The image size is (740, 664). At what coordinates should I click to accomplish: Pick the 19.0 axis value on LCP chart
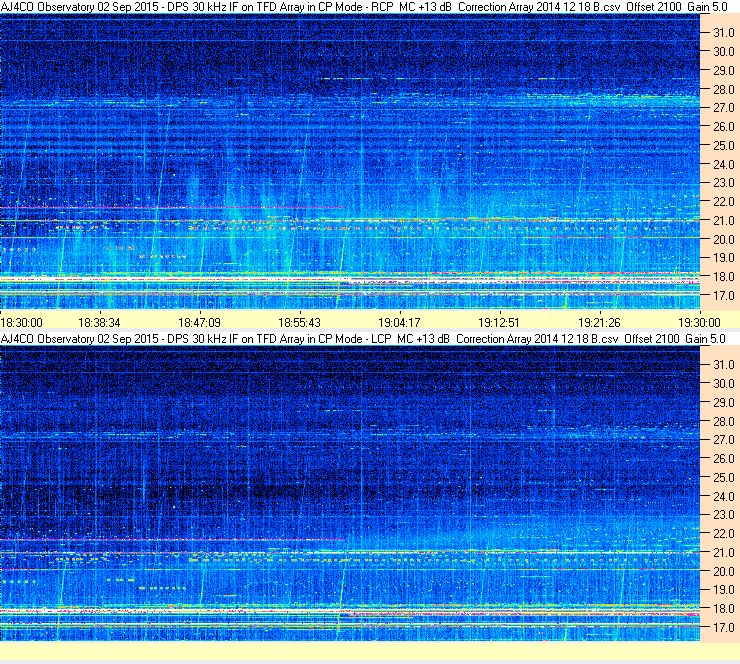coord(723,590)
